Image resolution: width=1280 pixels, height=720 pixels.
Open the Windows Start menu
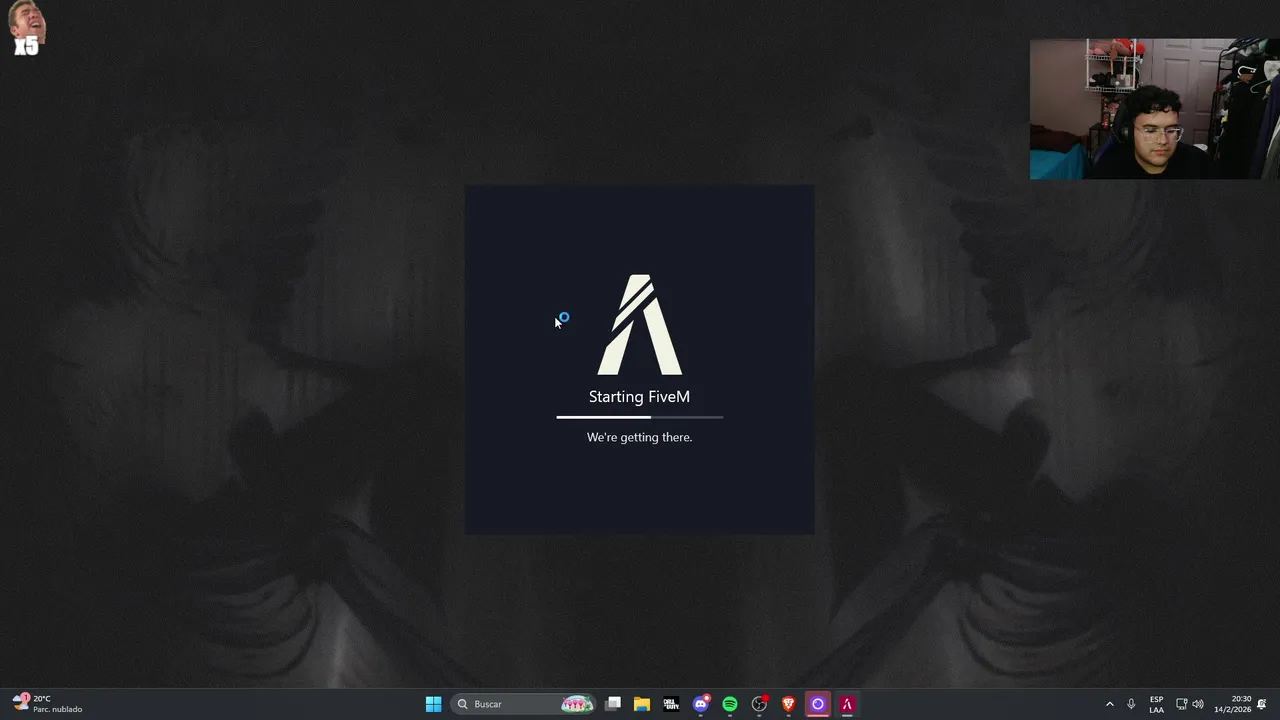[433, 704]
